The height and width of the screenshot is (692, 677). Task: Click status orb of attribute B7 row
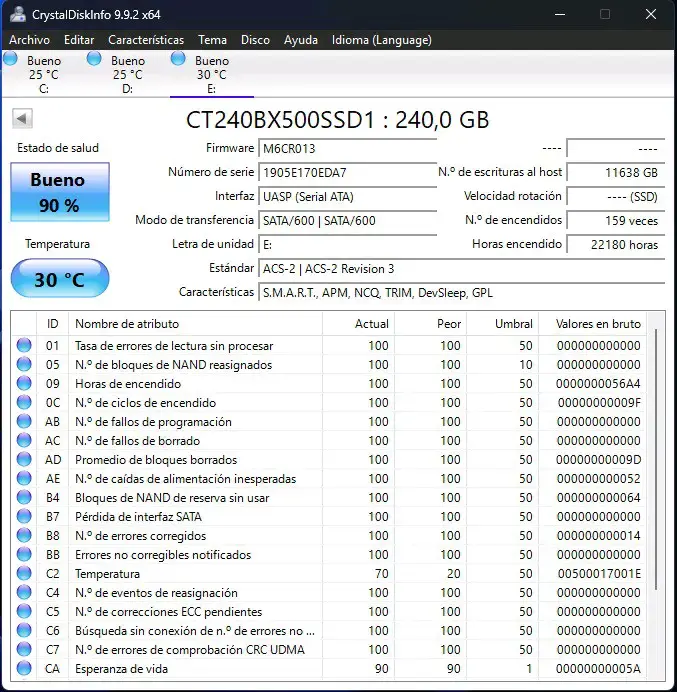24,516
